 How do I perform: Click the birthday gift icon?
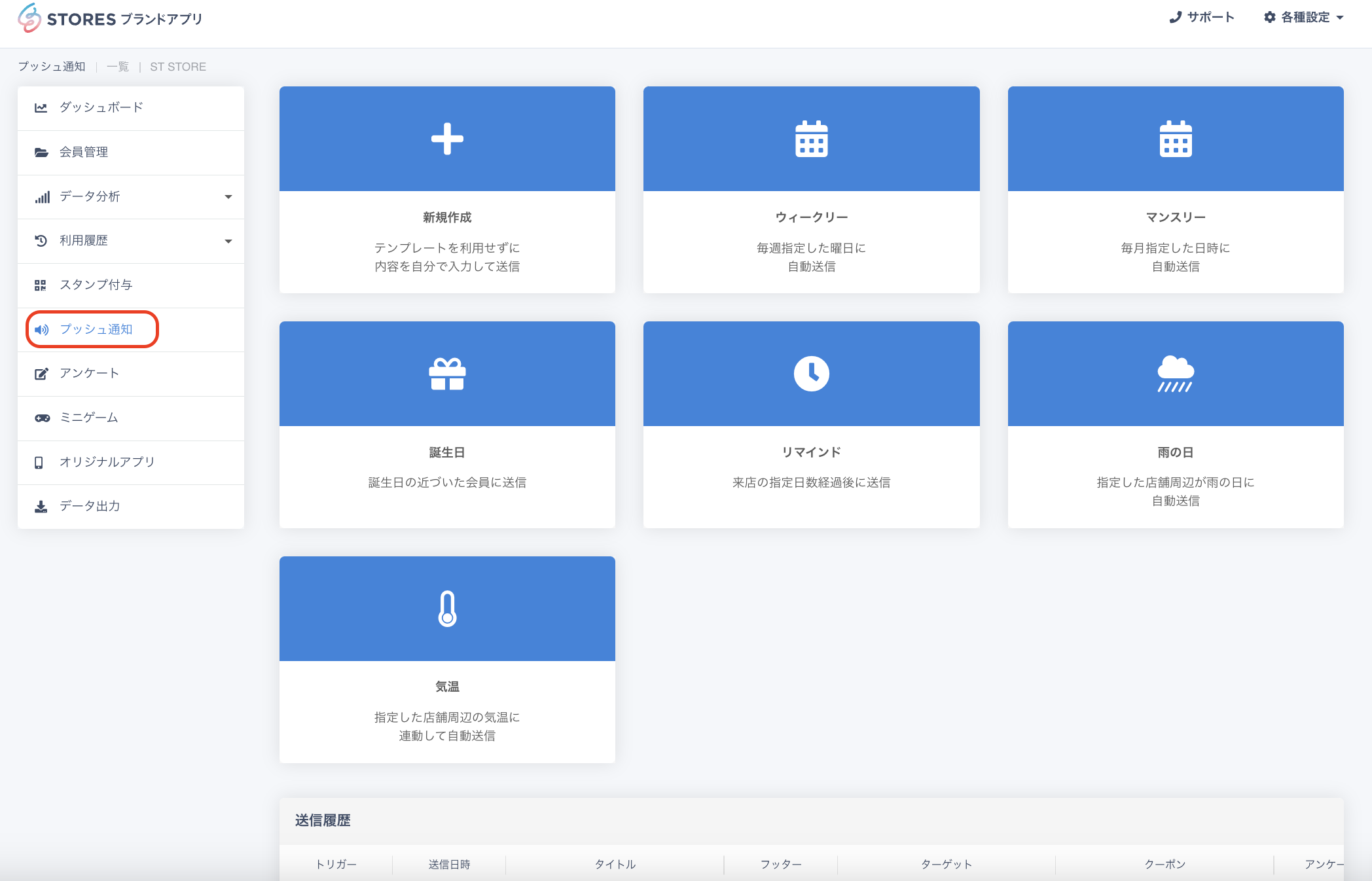447,374
